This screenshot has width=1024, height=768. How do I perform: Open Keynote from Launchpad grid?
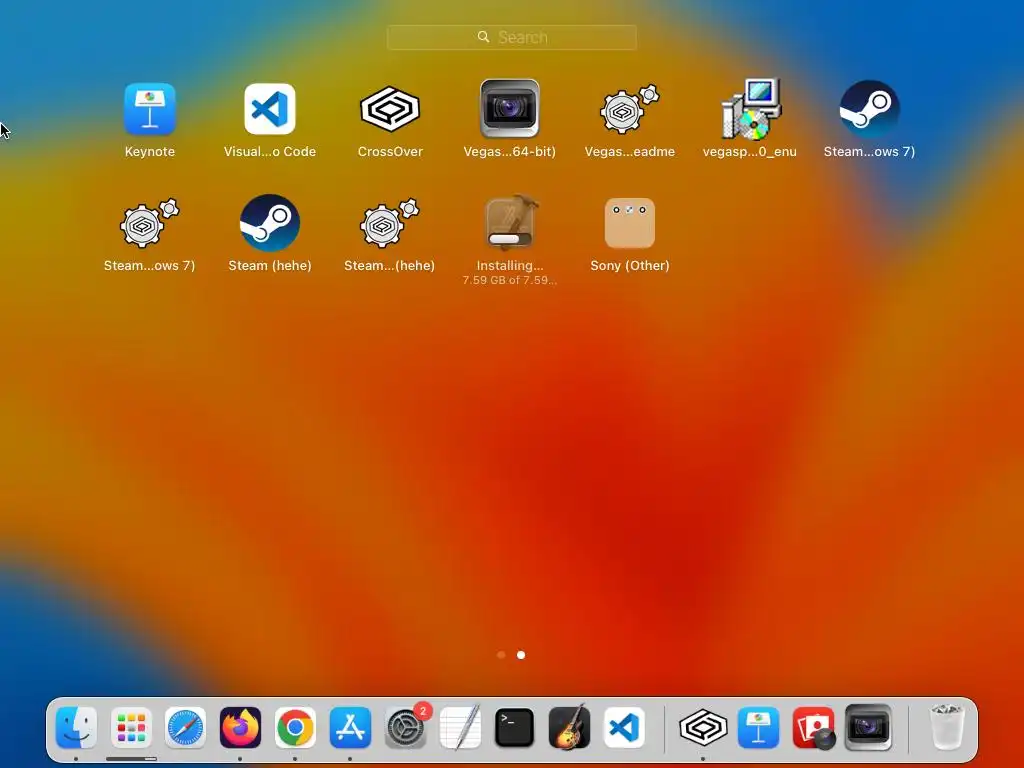(150, 109)
